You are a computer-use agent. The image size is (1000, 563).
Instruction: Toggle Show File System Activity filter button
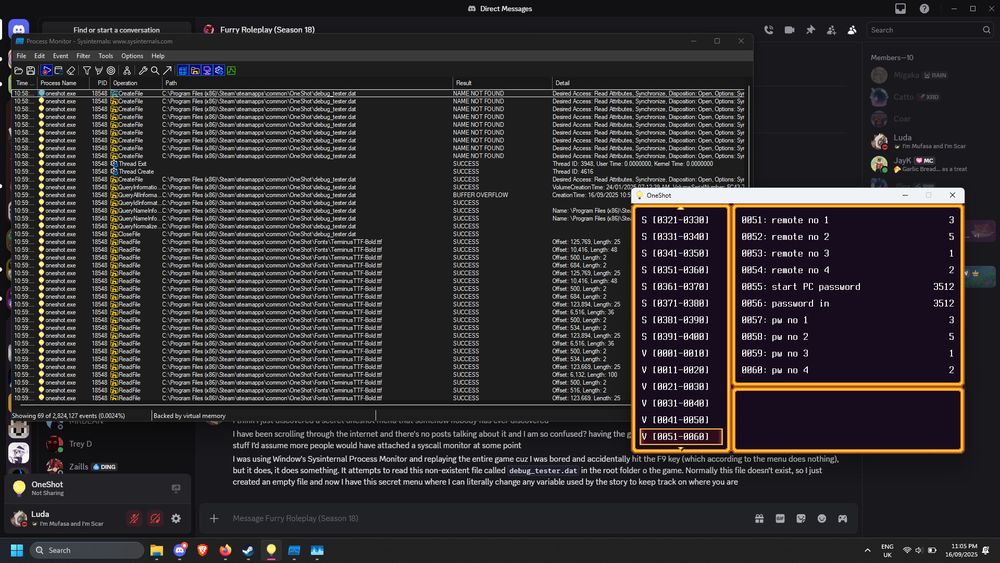(x=195, y=70)
